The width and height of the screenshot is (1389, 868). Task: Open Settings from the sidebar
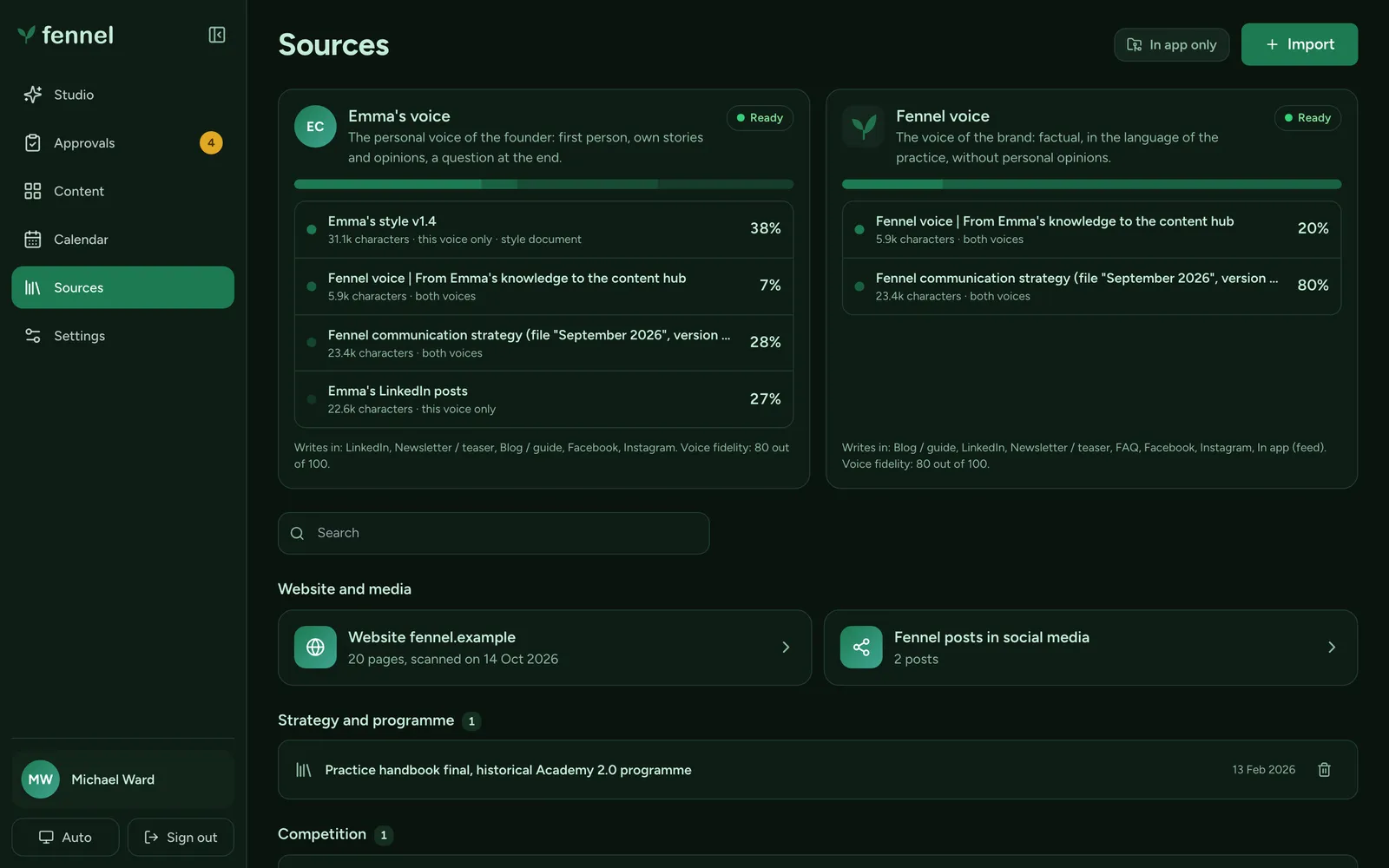pyautogui.click(x=122, y=336)
